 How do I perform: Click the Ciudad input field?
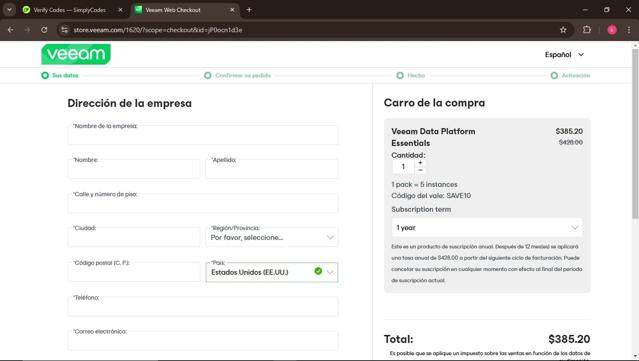click(x=134, y=237)
